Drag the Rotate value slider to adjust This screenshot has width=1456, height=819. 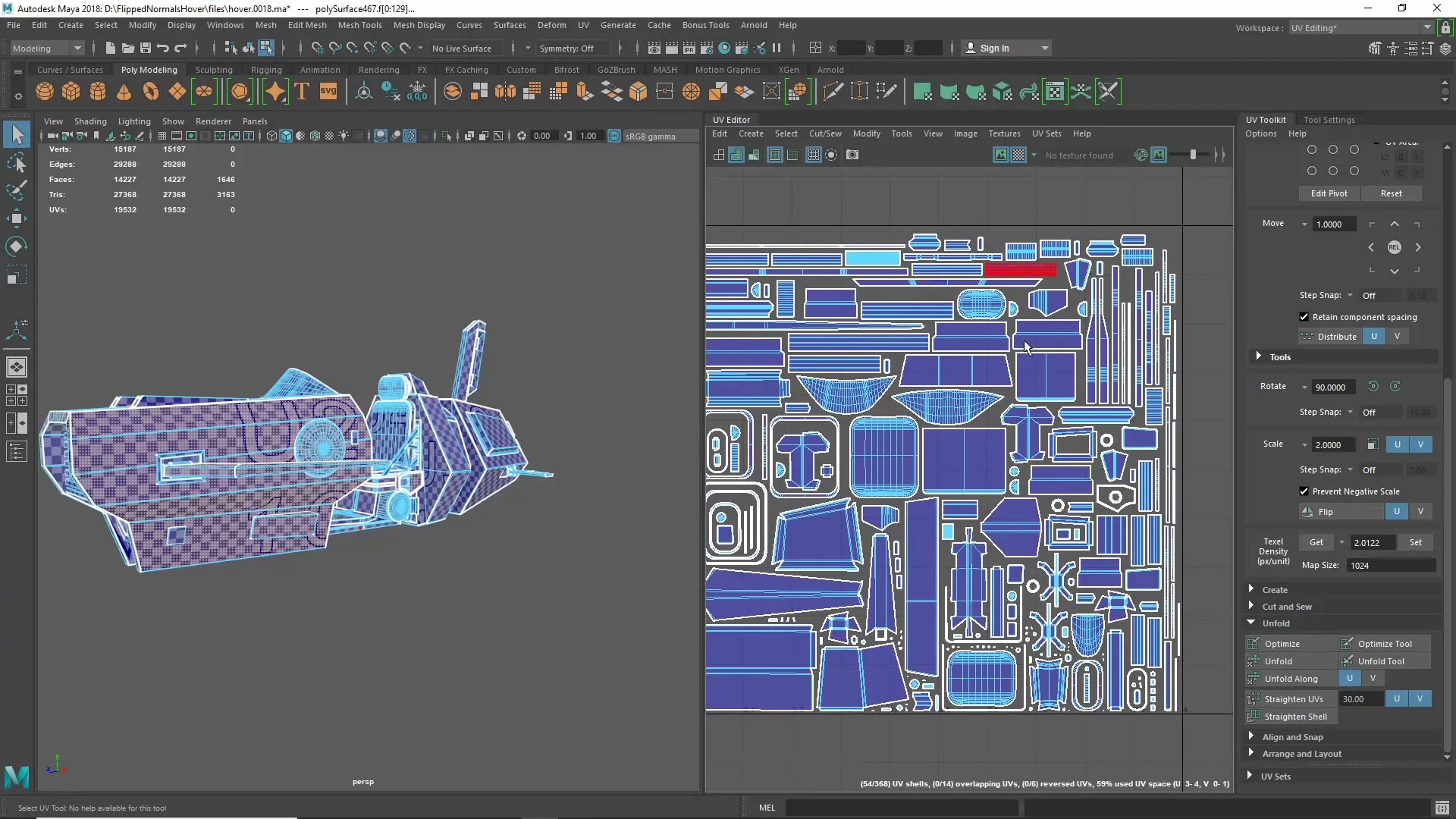(1334, 387)
